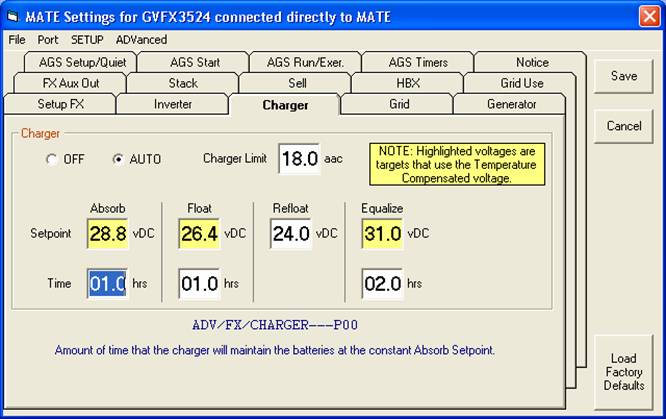
Task: Click the Refloat setpoint 24.0 vDC field
Action: [291, 234]
